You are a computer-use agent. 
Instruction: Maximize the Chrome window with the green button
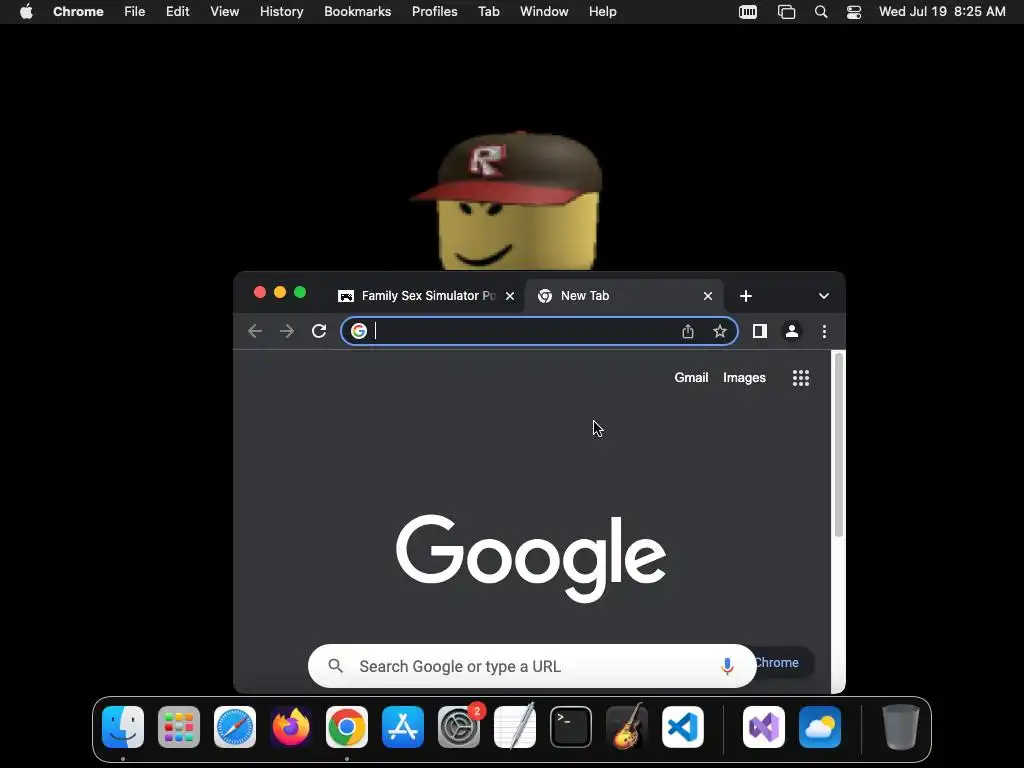[300, 293]
